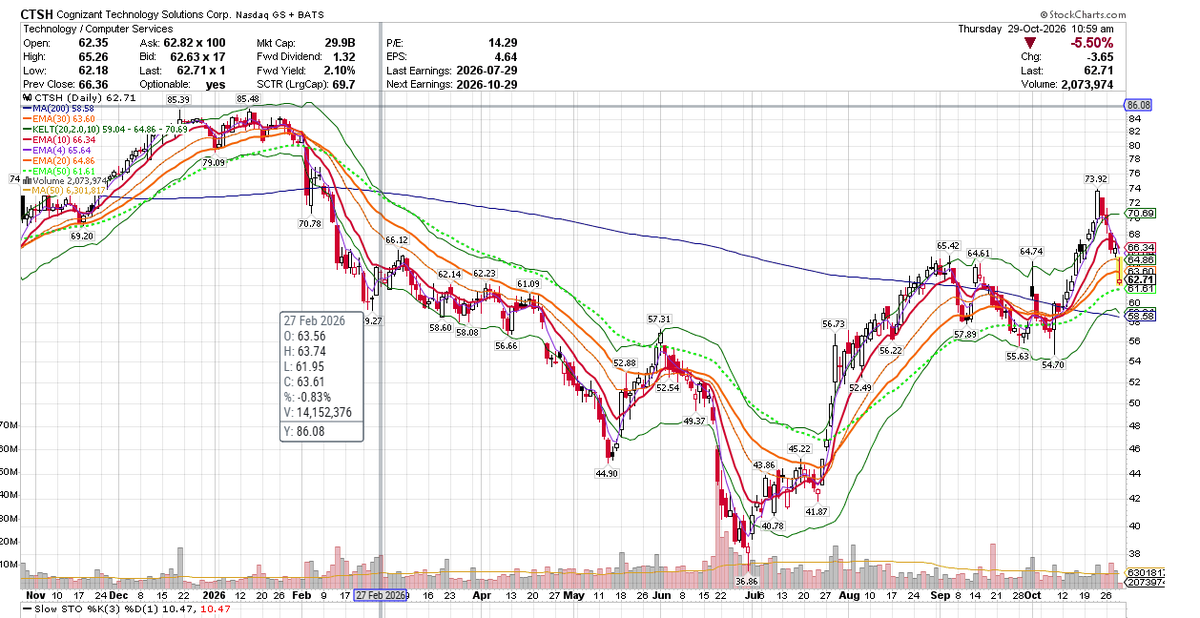Click the 27 Feb 2026 date marker on time axis
Image resolution: width=1200 pixels, height=618 pixels.
(x=379, y=594)
